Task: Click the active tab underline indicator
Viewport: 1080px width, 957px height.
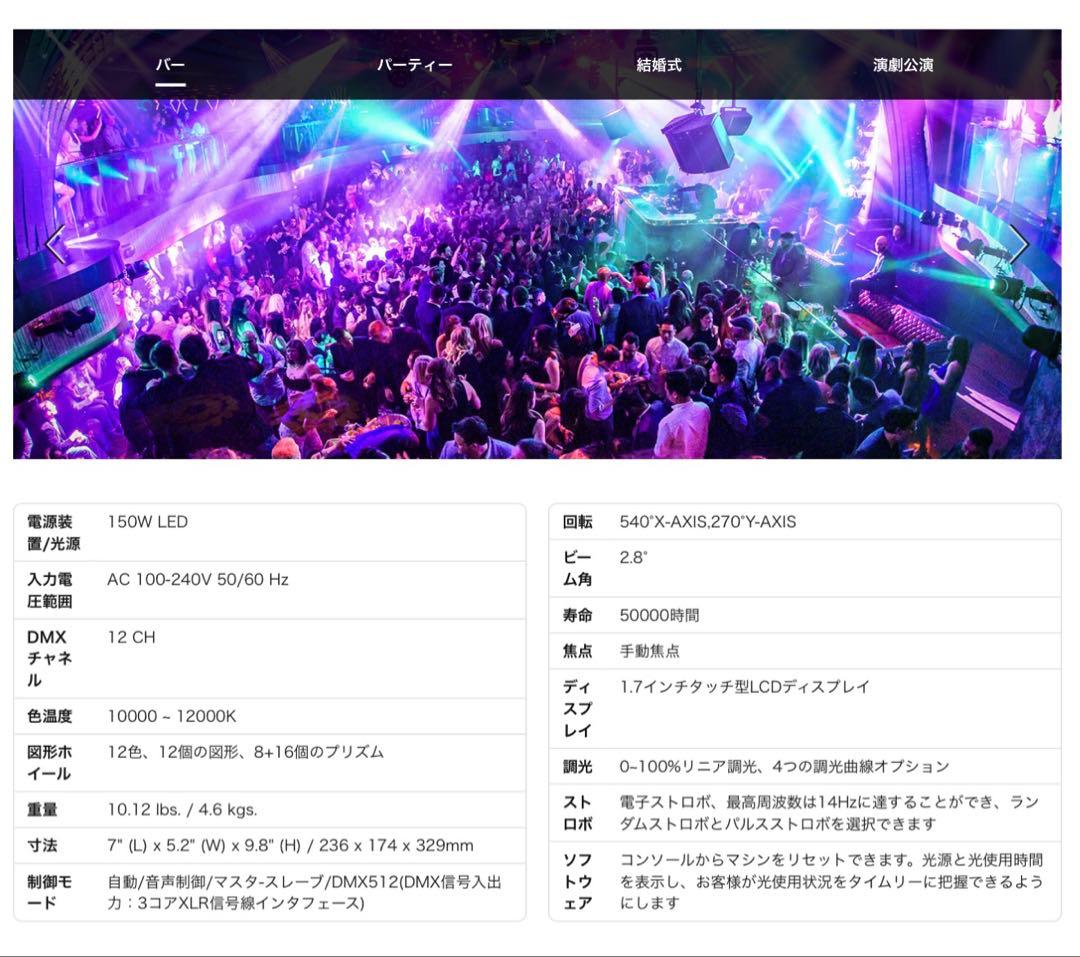Action: 171,82
